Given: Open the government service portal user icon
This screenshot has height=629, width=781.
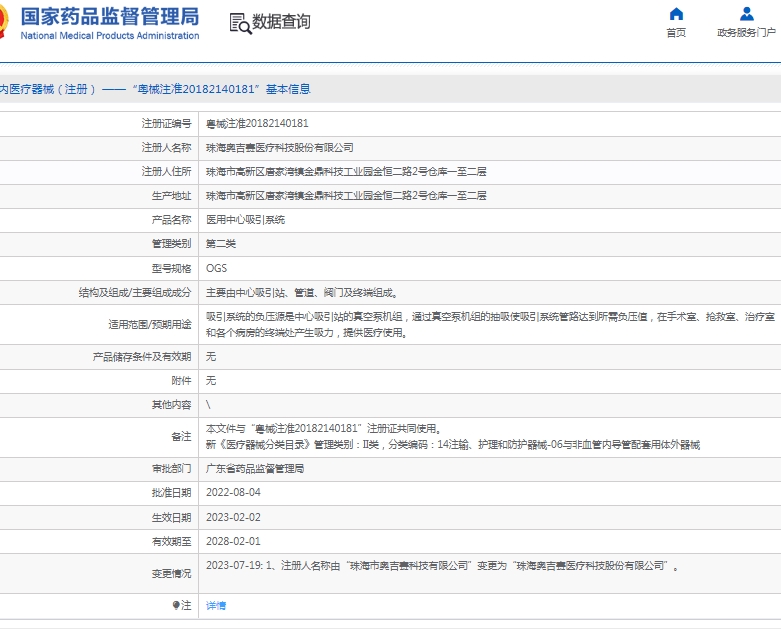Looking at the screenshot, I should coord(746,13).
